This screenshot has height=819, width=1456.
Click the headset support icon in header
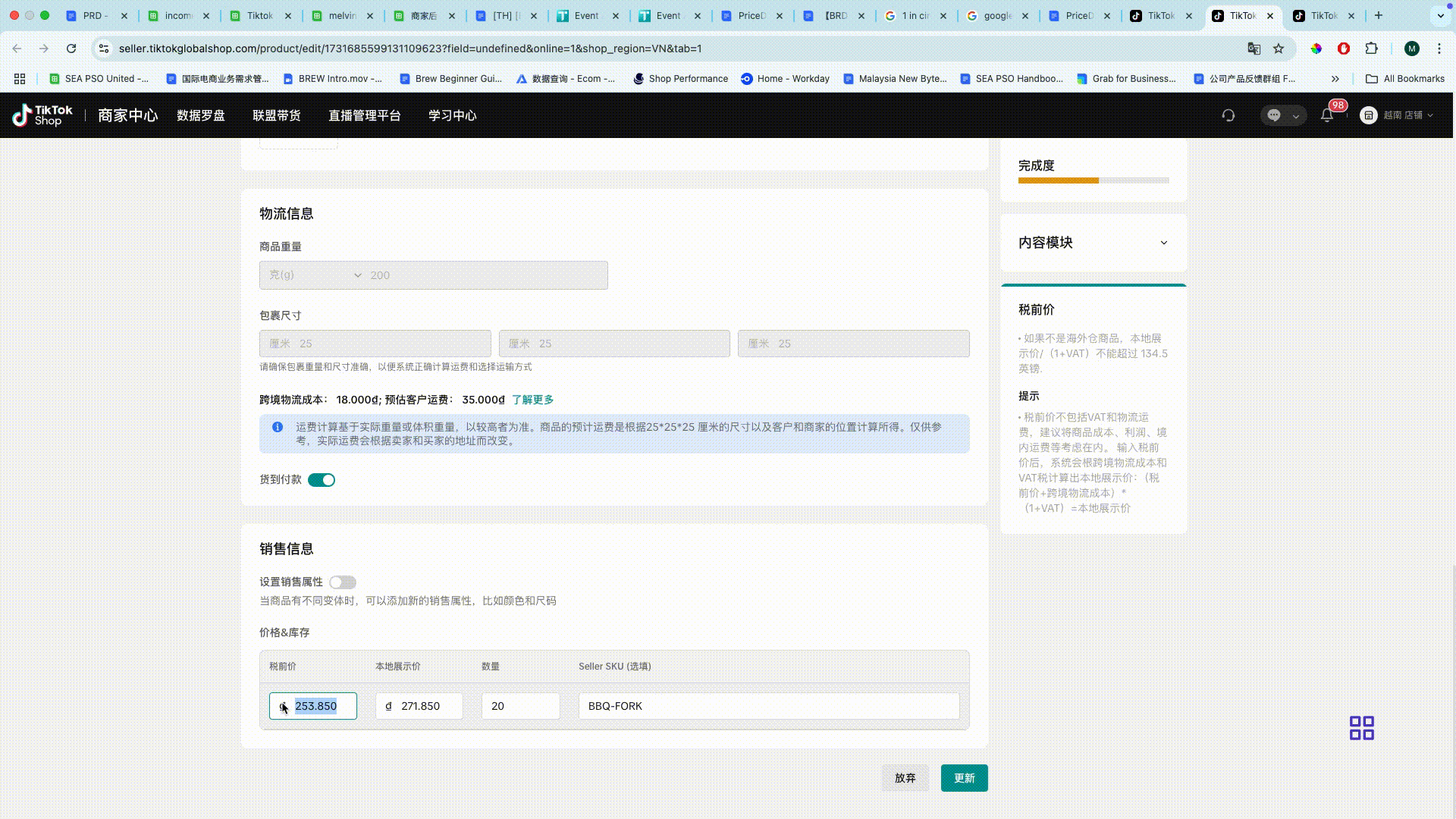tap(1228, 115)
